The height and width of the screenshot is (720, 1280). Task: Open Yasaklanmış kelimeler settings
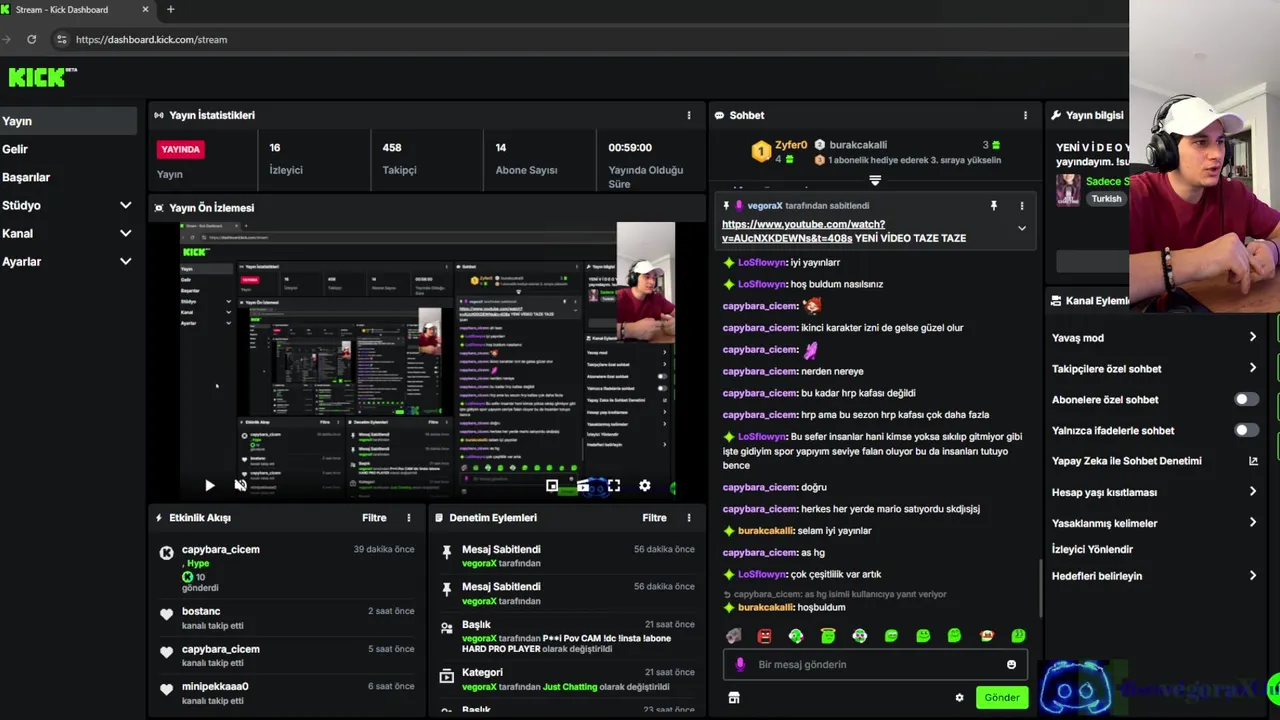click(1154, 523)
